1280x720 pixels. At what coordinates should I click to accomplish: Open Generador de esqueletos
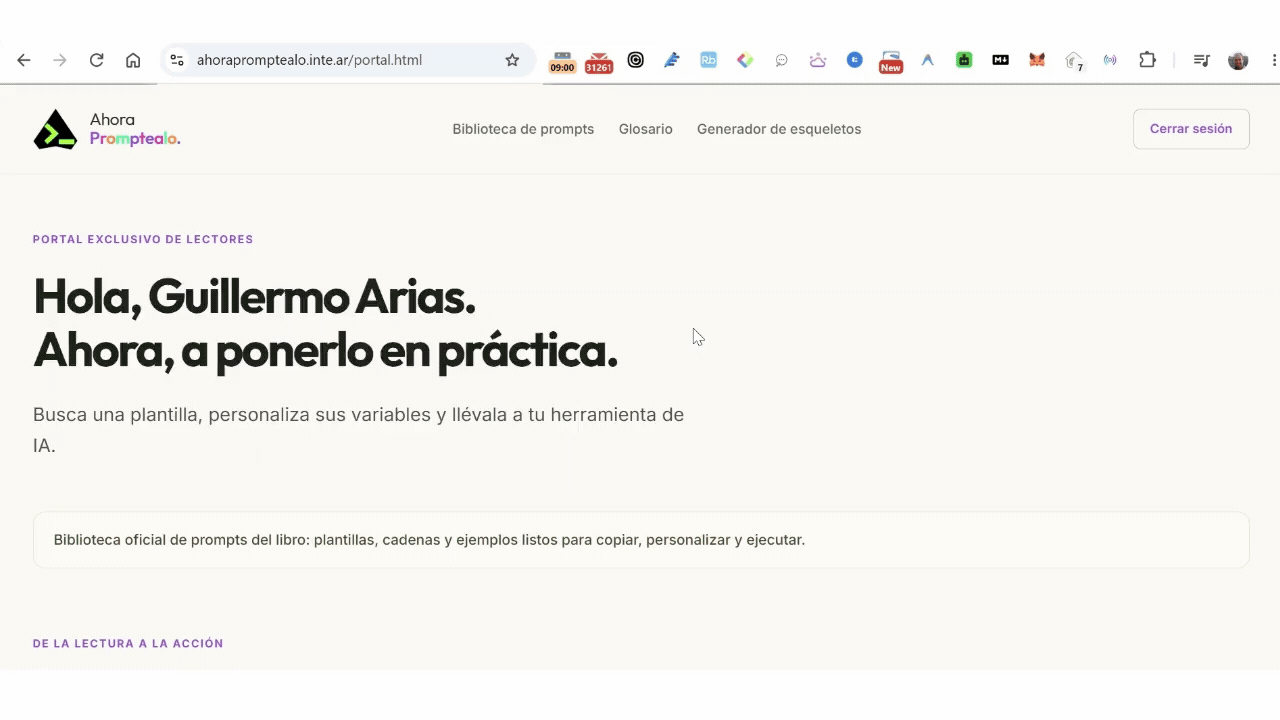(x=779, y=129)
